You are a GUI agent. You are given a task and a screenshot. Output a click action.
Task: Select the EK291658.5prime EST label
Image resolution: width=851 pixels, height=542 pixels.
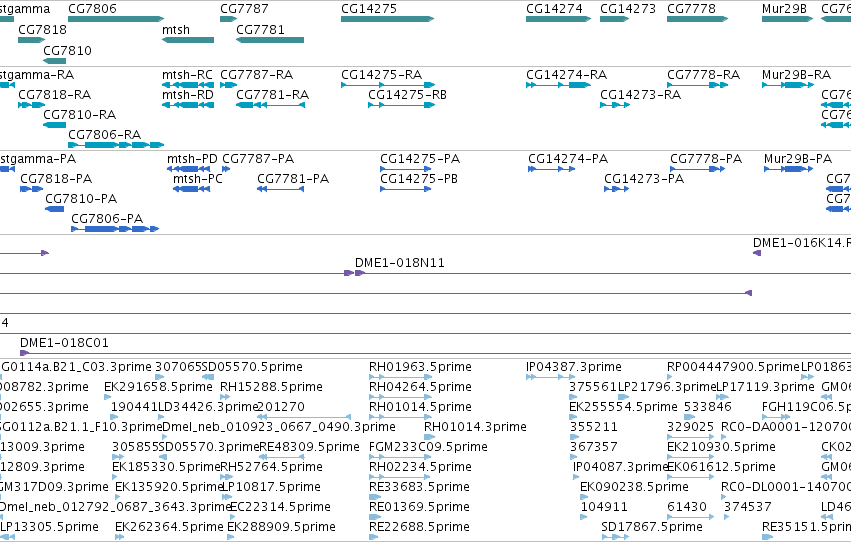(158, 387)
